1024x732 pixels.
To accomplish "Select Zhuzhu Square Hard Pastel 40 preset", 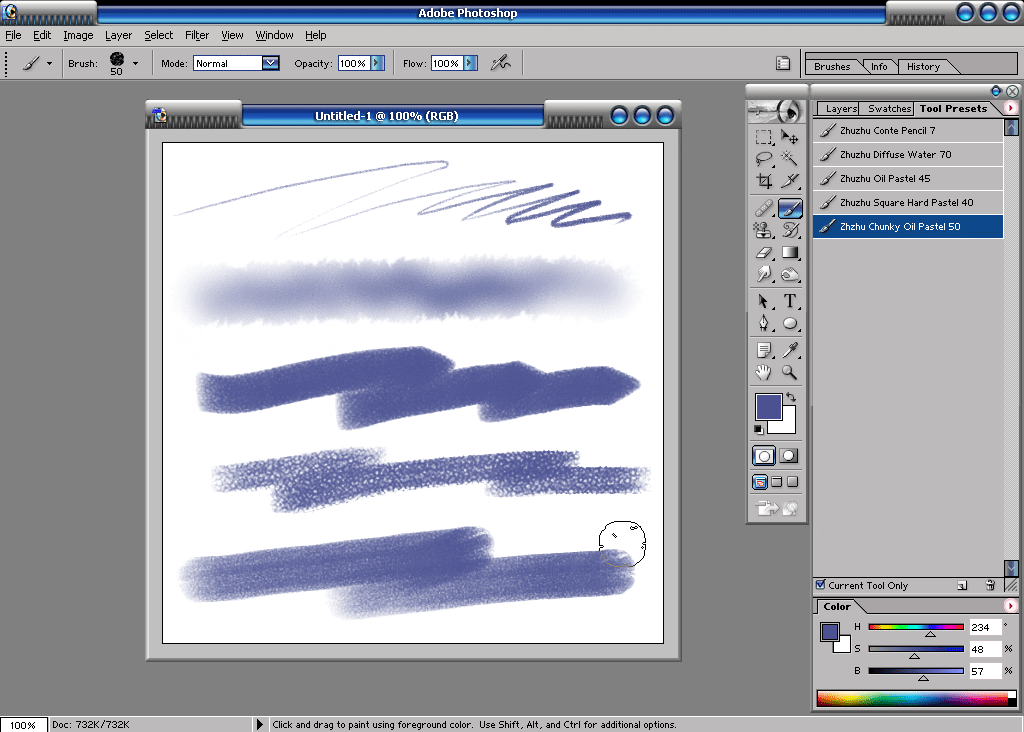I will point(908,202).
